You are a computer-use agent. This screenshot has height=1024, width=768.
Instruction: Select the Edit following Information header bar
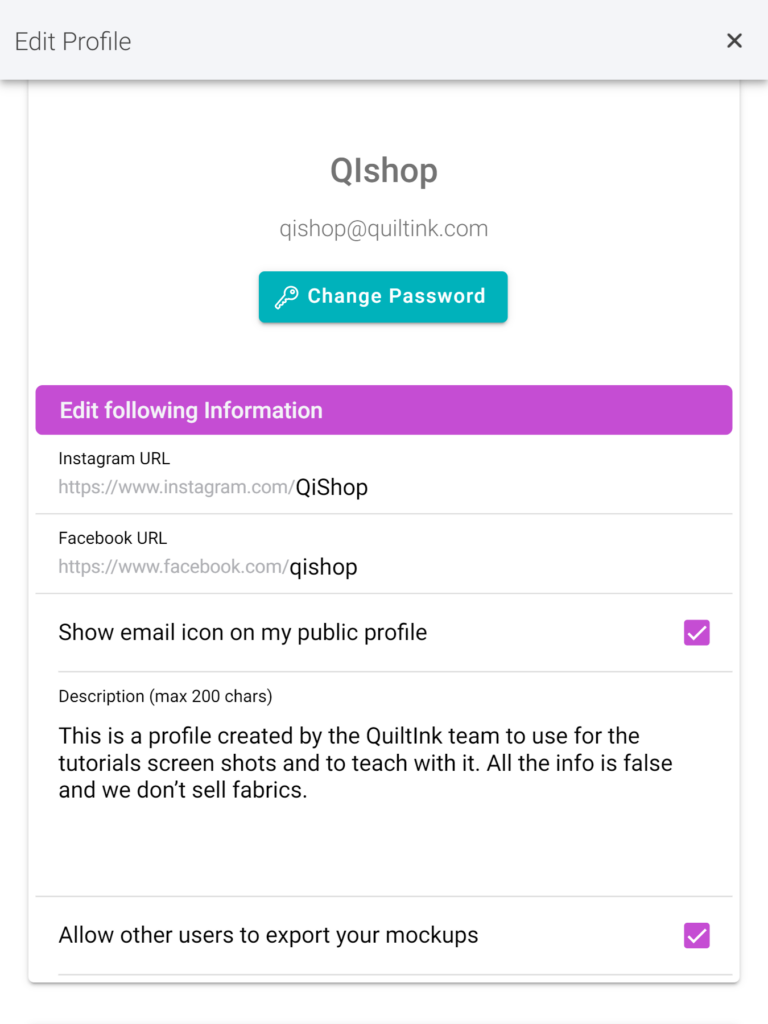click(x=383, y=410)
